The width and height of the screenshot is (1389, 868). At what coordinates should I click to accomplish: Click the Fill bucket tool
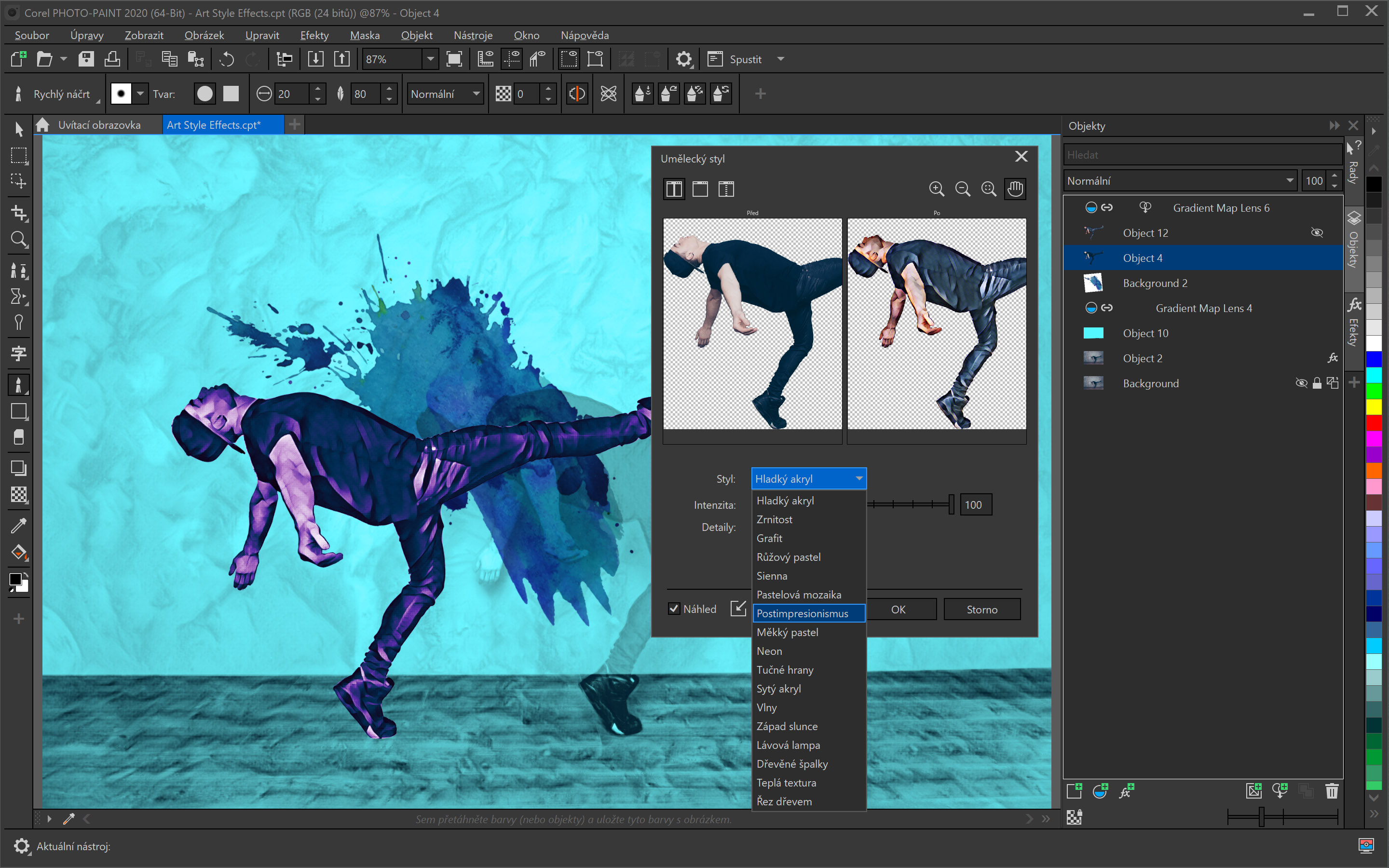tap(18, 552)
